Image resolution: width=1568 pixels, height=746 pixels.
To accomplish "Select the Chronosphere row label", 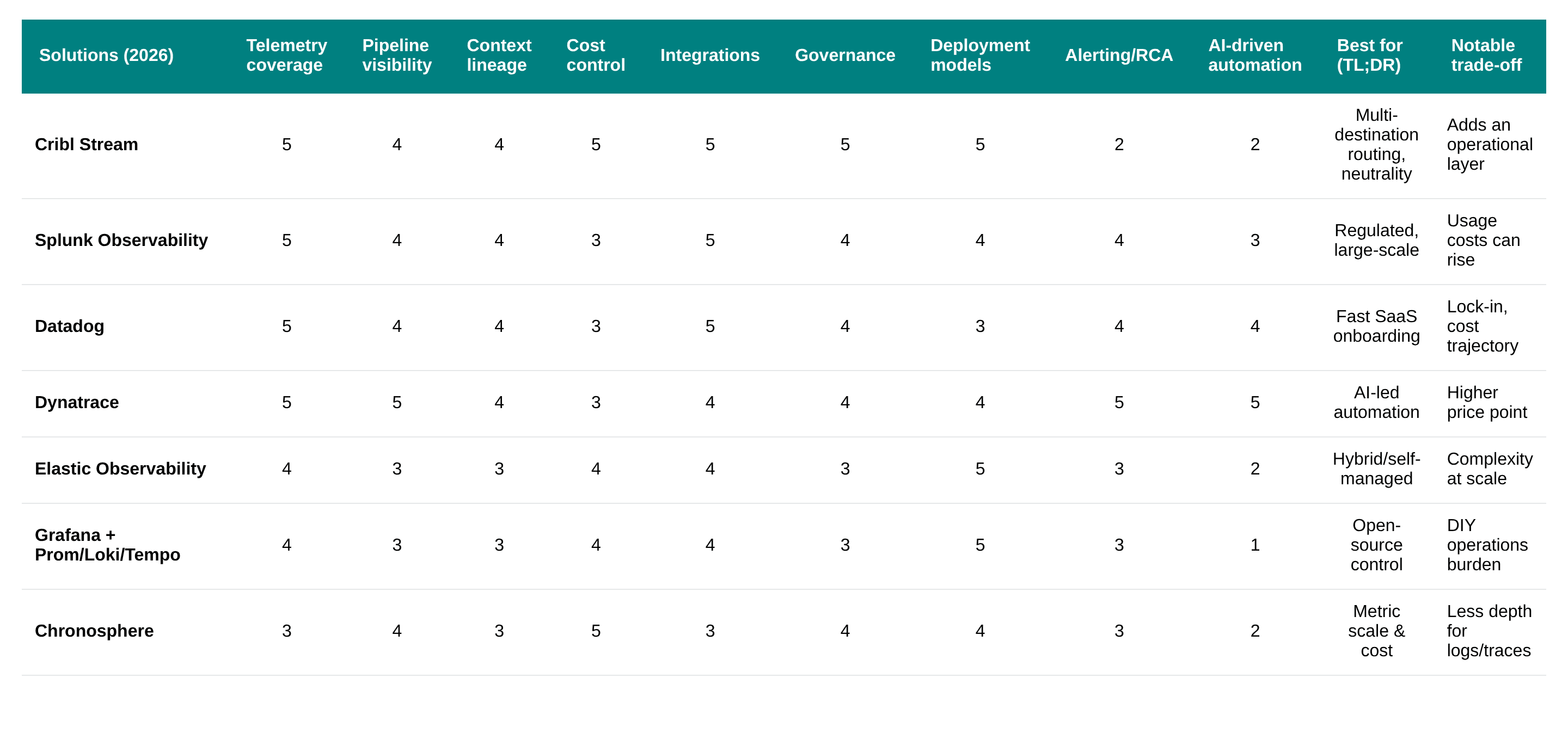I will pos(94,631).
